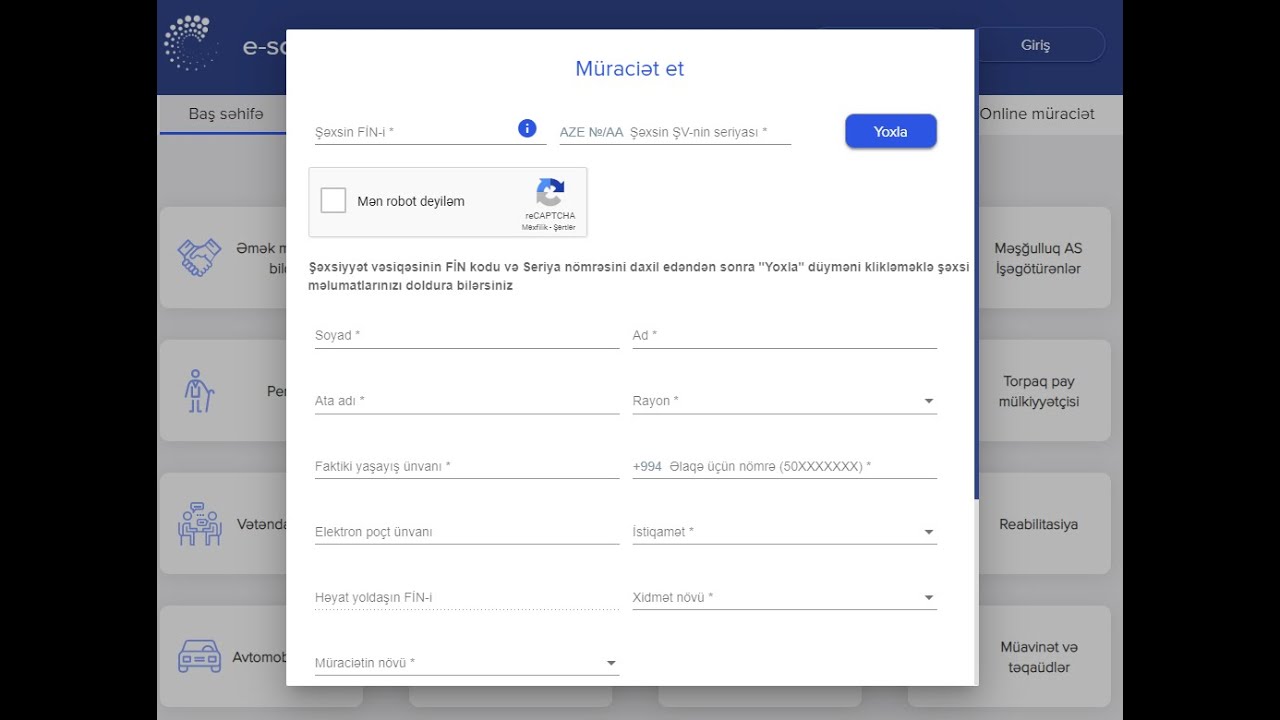1280x720 pixels.
Task: Click the reCAPTCHA logo icon
Action: coord(550,192)
